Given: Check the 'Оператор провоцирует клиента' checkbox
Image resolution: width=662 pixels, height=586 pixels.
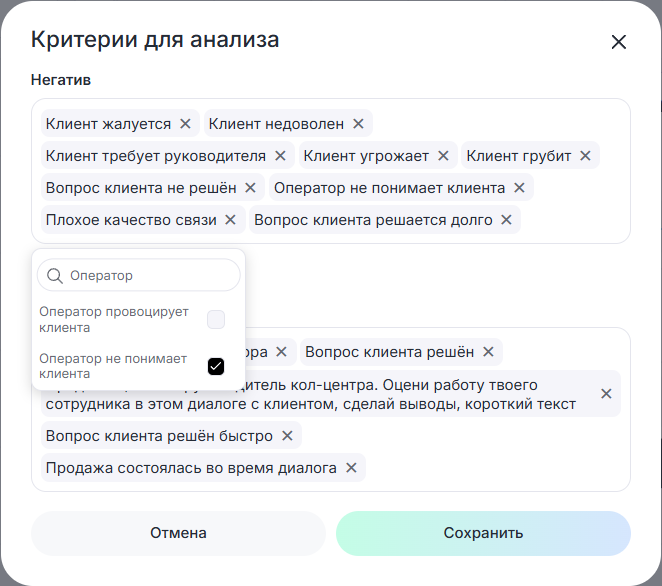Looking at the screenshot, I should pos(216,320).
